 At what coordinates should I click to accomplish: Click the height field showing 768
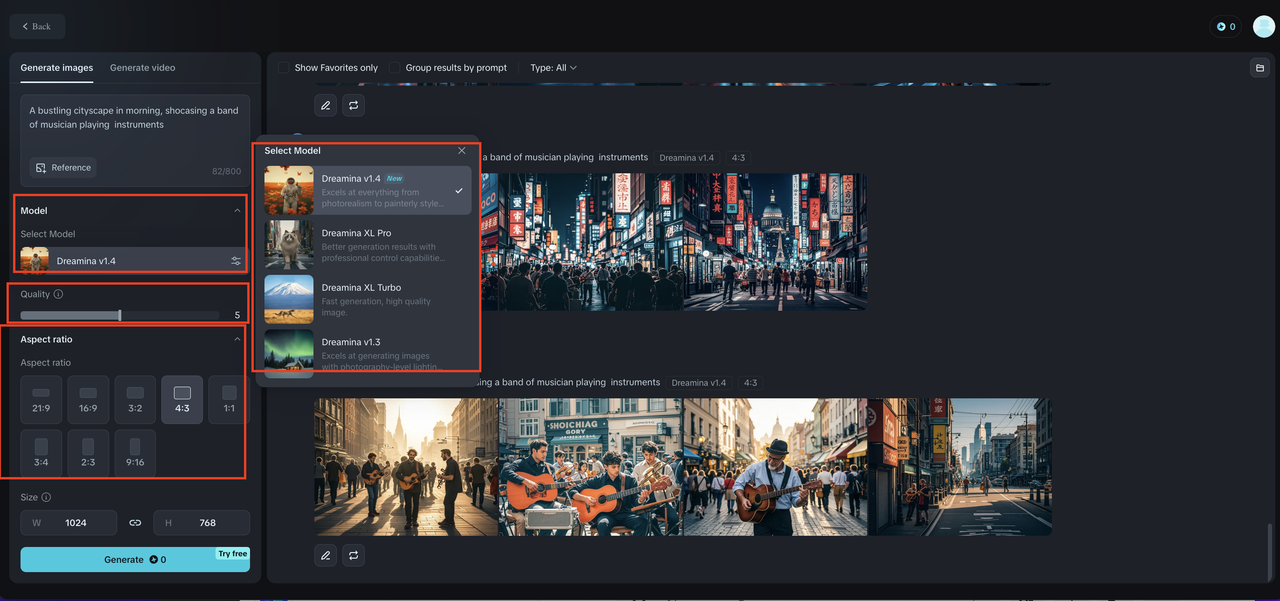pos(201,523)
